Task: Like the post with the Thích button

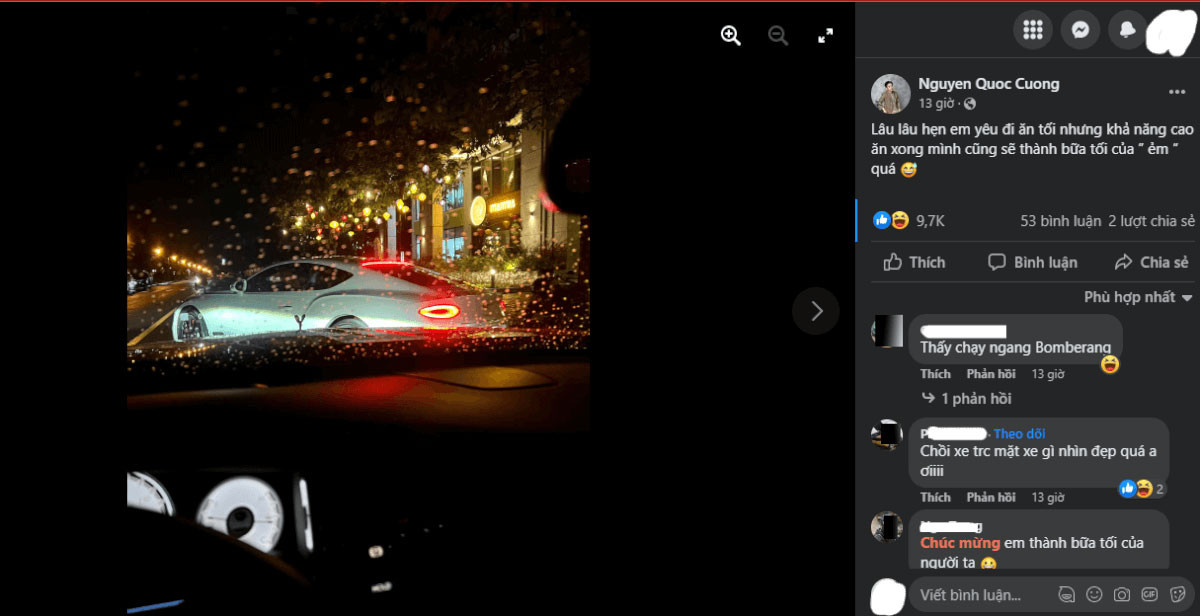Action: [914, 262]
